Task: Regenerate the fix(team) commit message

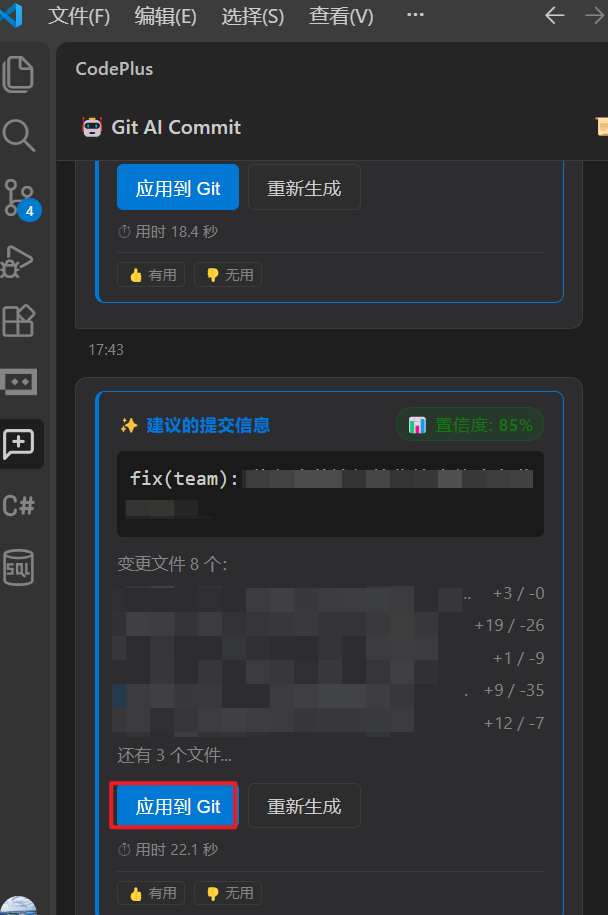Action: pos(304,806)
